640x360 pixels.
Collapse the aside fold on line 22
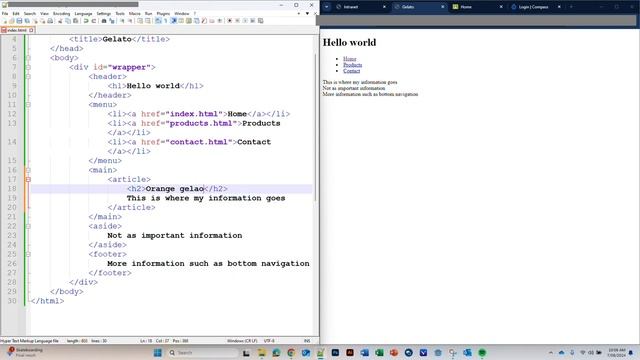coord(28,226)
